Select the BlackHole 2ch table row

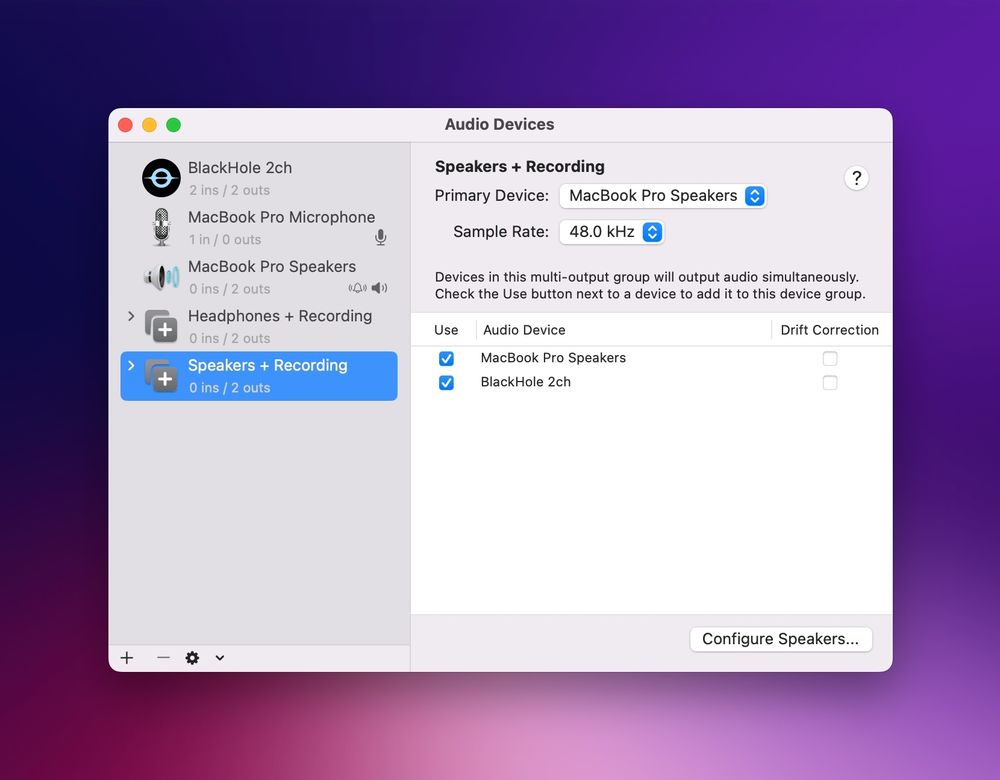651,383
